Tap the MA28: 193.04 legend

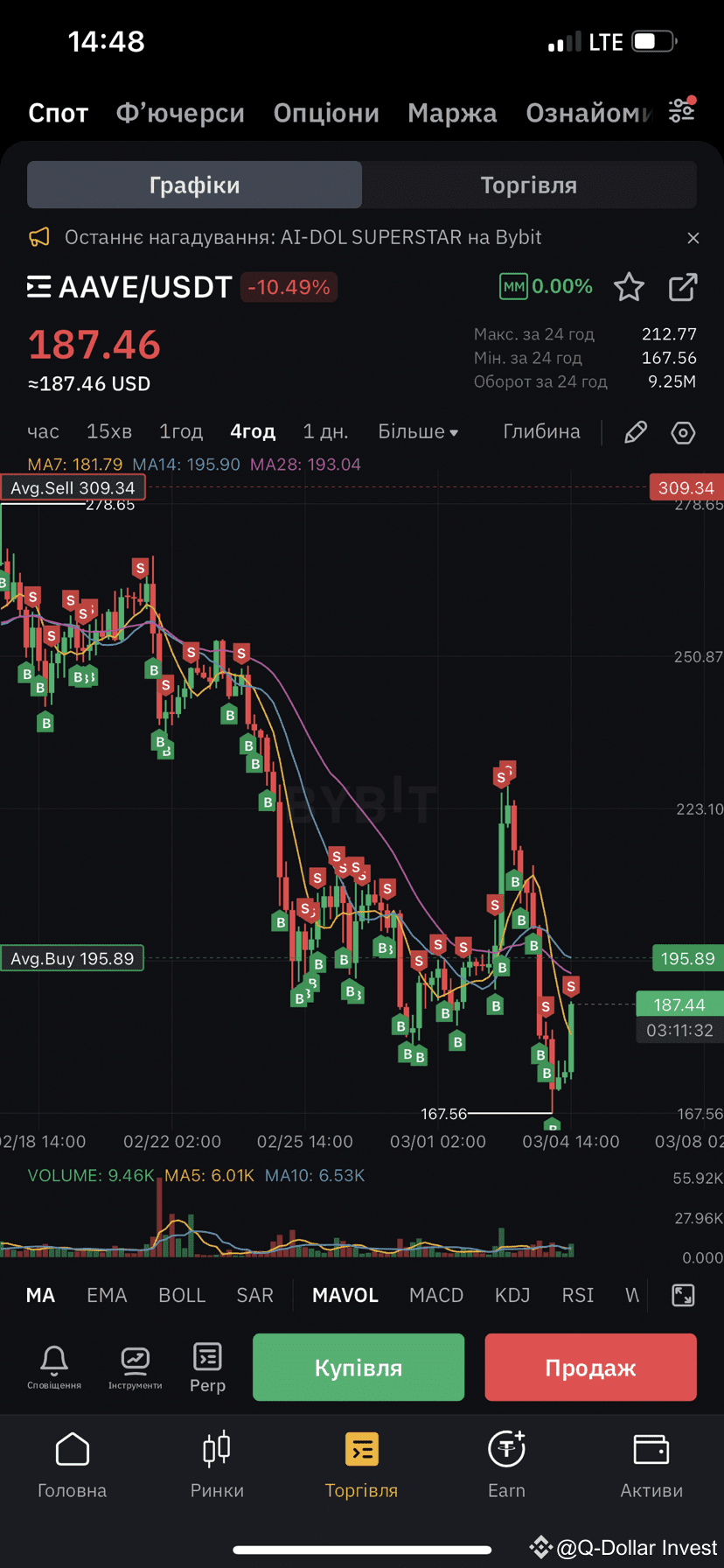pos(305,465)
